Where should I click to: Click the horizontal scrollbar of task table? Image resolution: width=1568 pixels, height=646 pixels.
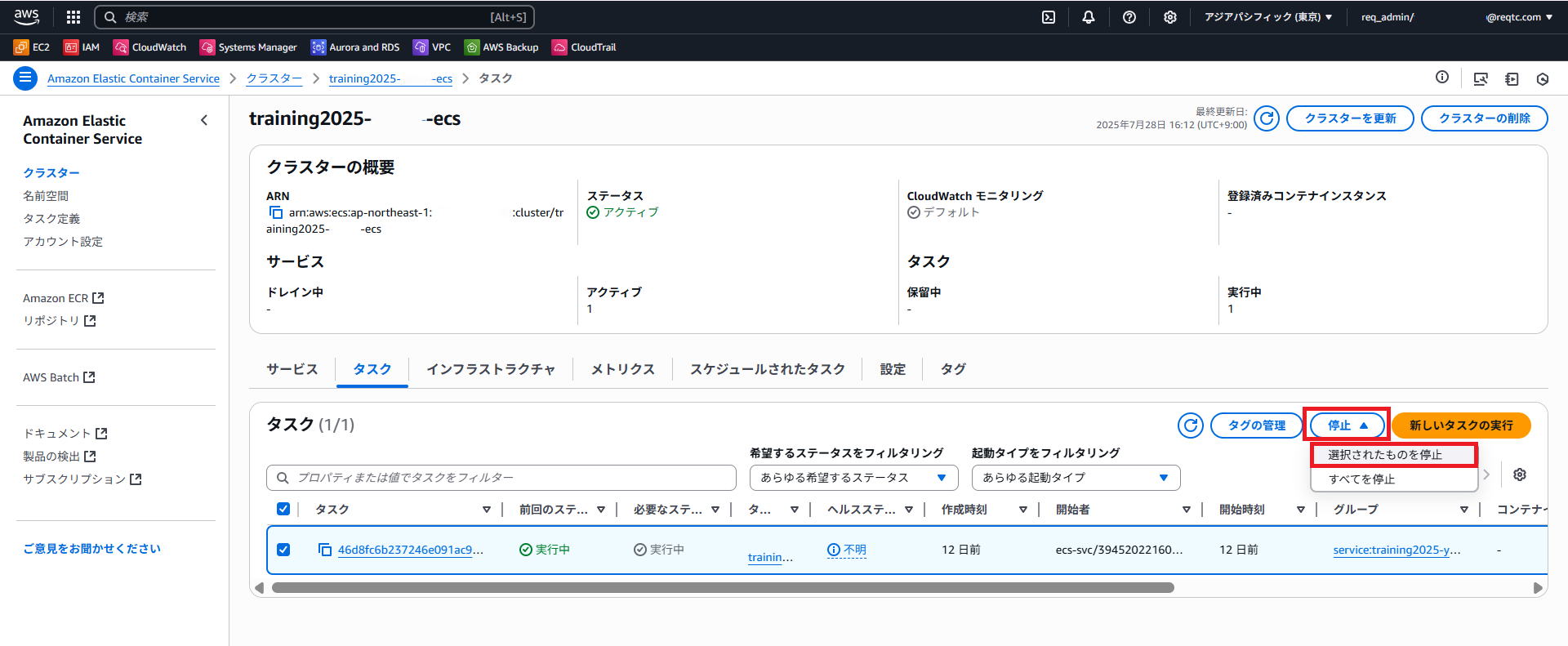pos(723,588)
